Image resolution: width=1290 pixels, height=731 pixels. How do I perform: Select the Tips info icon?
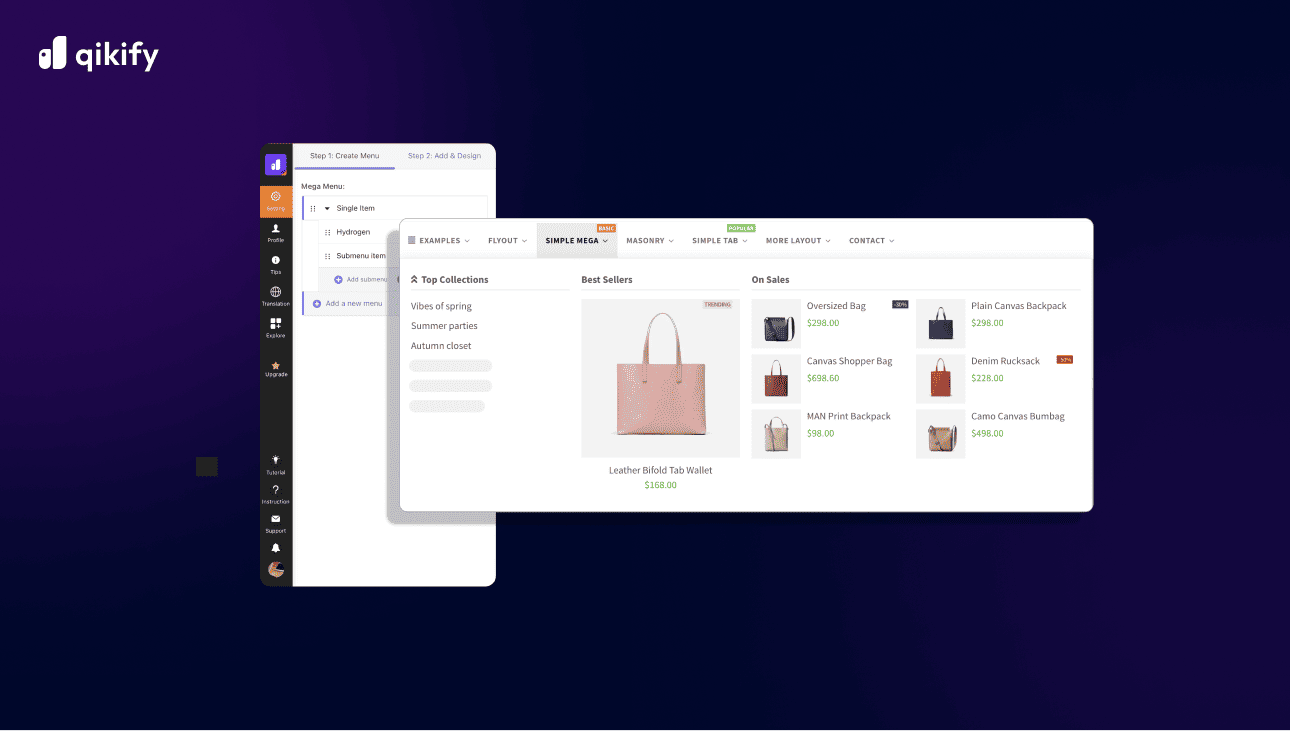276,262
